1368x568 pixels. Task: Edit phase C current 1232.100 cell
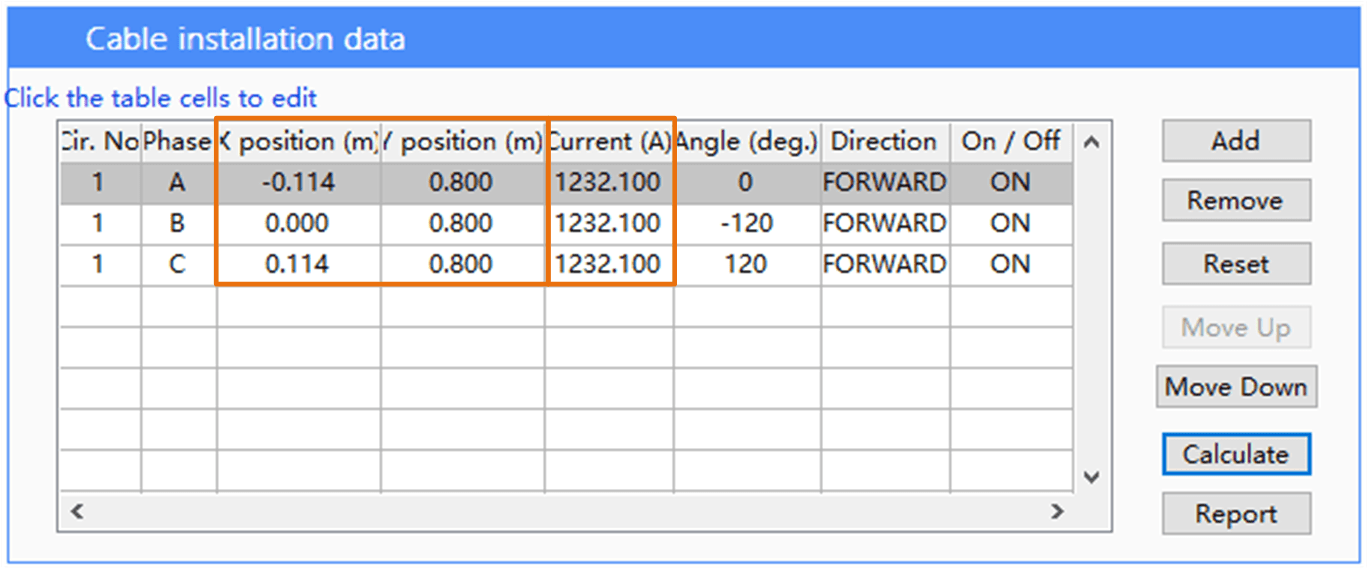point(609,264)
